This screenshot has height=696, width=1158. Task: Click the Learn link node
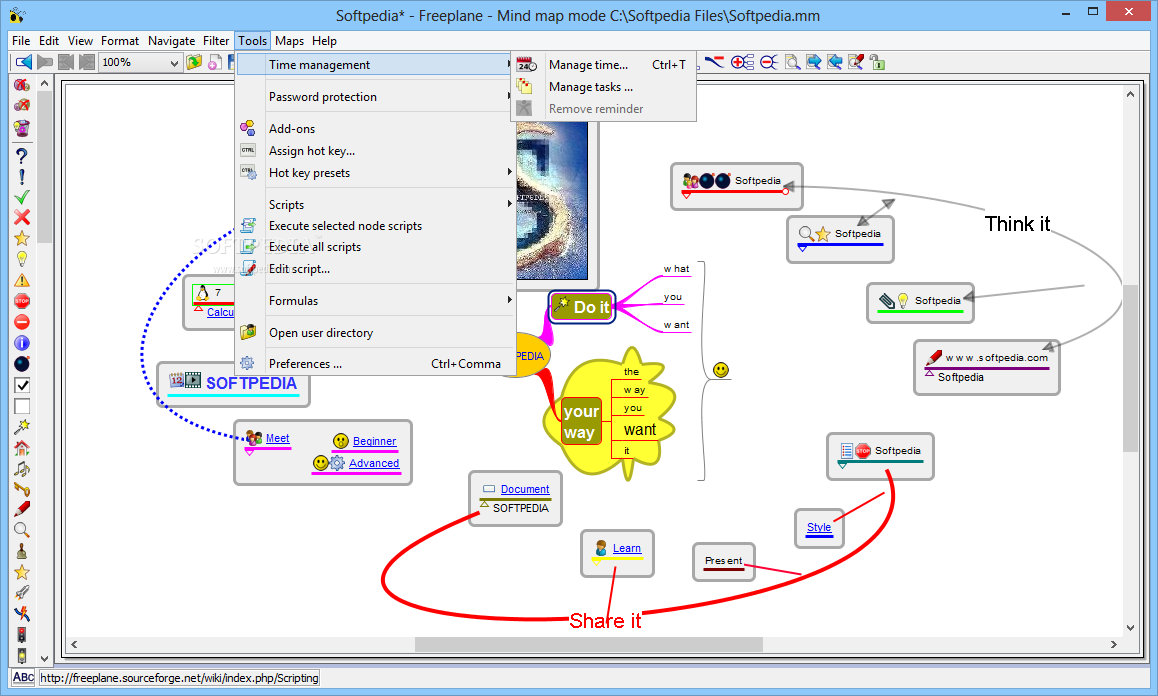(x=626, y=548)
